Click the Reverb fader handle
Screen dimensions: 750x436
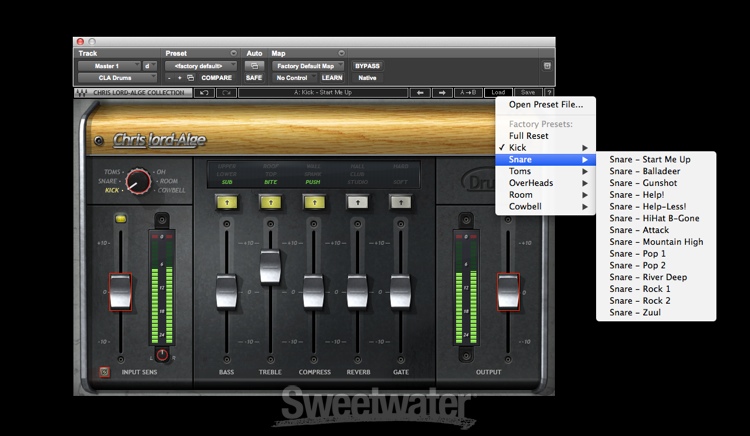click(x=357, y=292)
